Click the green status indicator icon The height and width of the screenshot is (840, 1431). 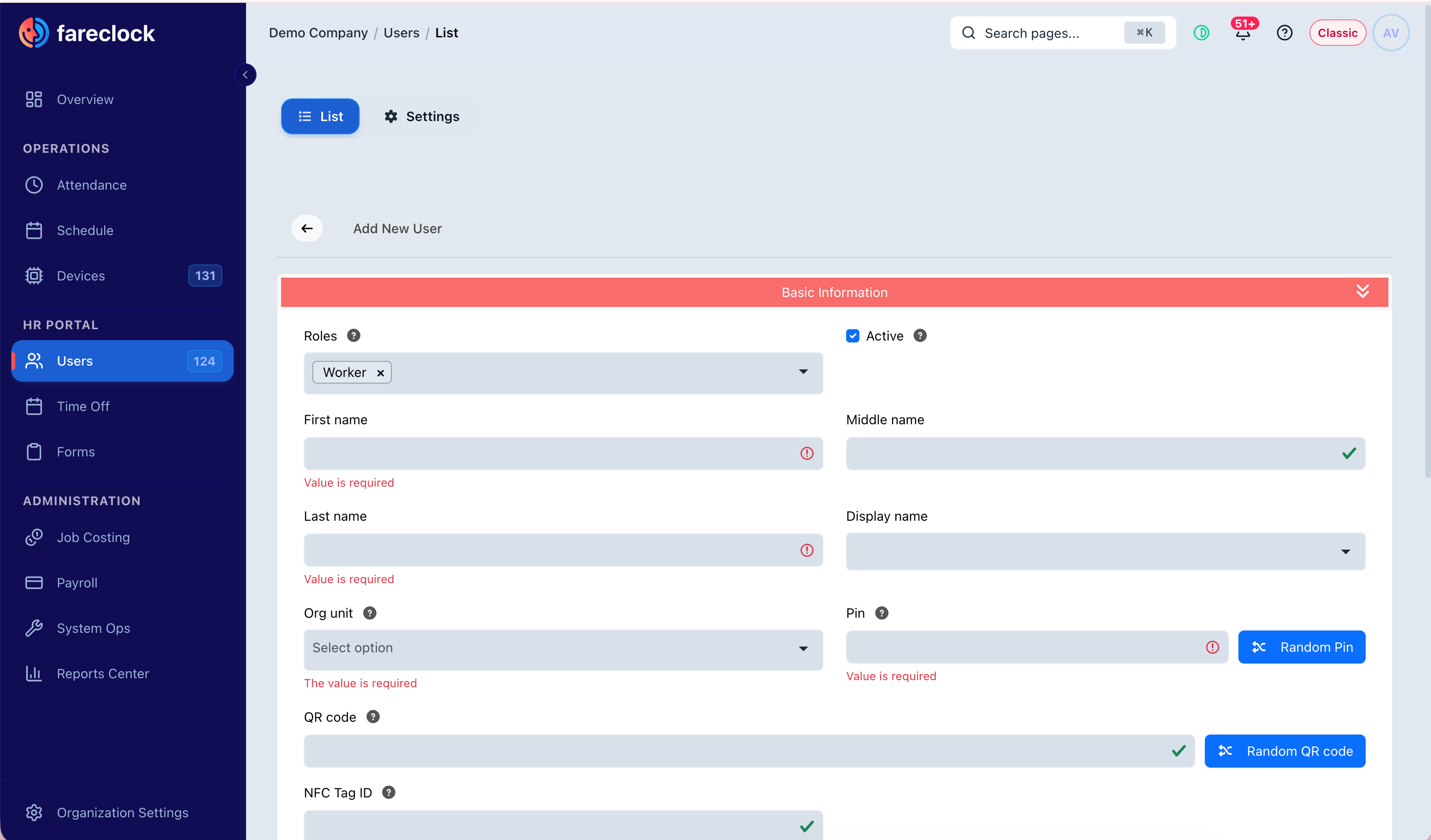point(1201,33)
